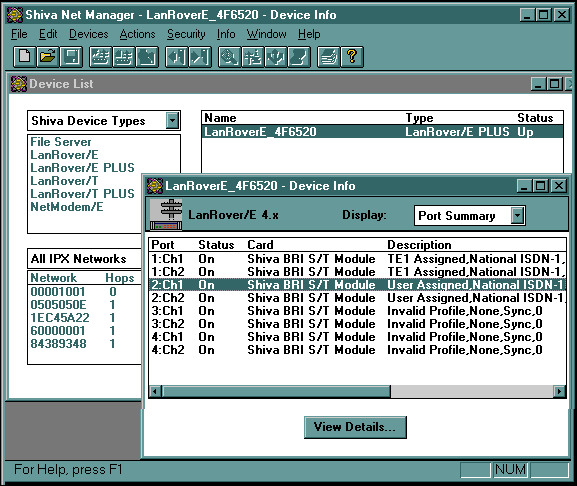Open the Shiva Device Types dropdown arrow
This screenshot has height=486, width=577.
click(x=172, y=120)
